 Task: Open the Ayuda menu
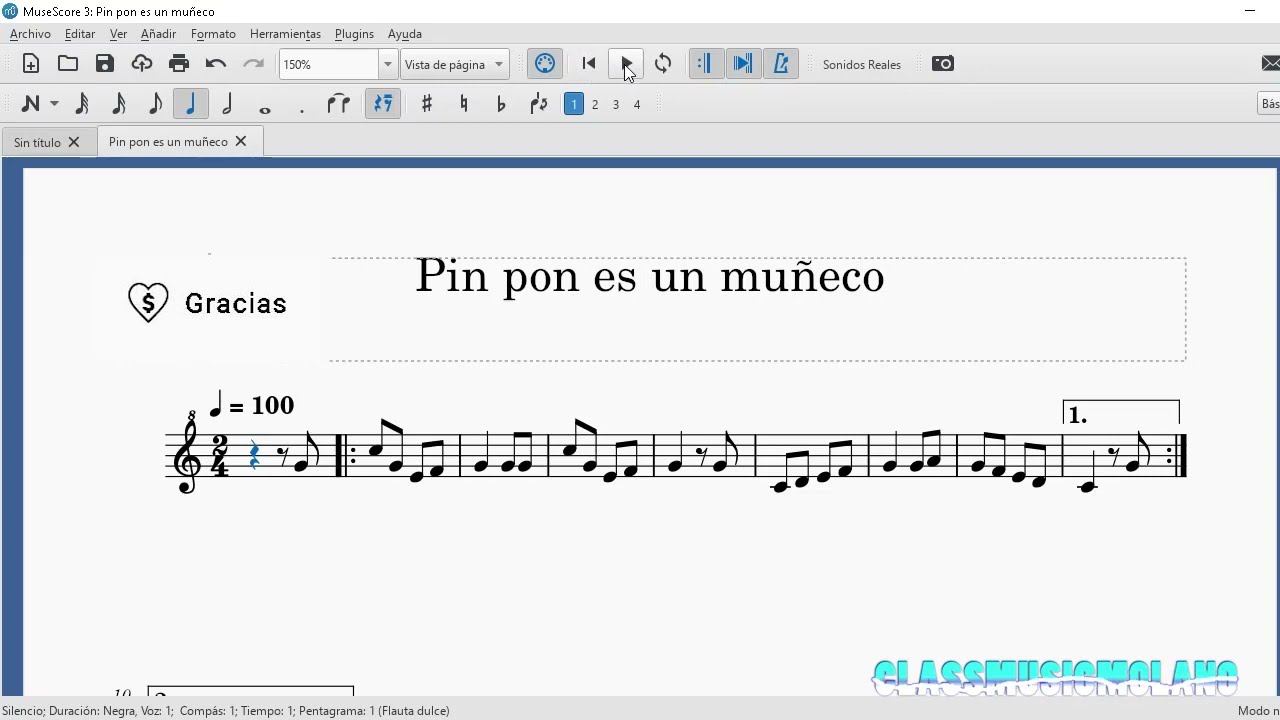(x=405, y=34)
